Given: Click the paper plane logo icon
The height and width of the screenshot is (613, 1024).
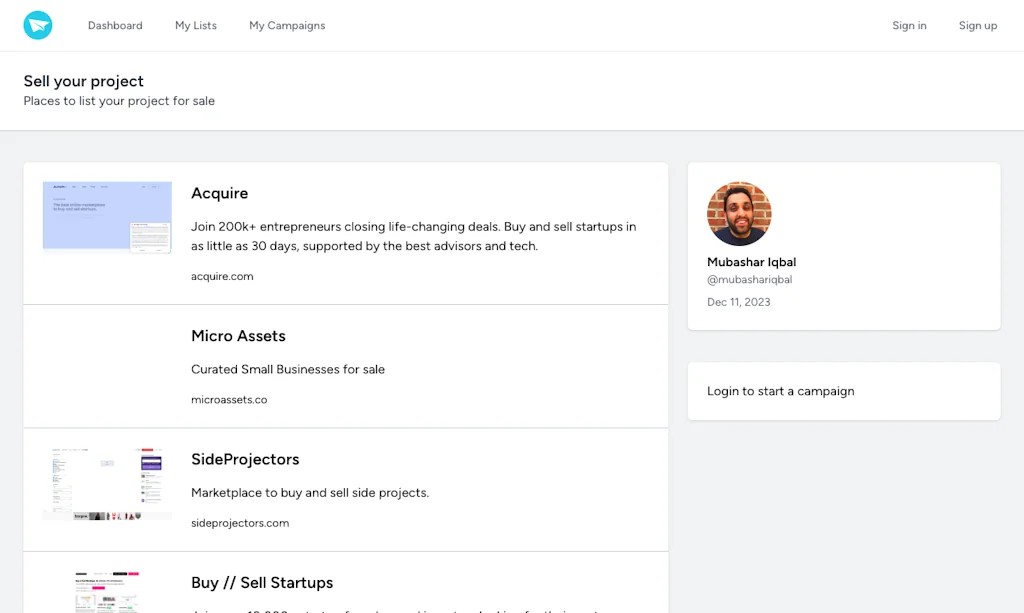Looking at the screenshot, I should pos(38,26).
